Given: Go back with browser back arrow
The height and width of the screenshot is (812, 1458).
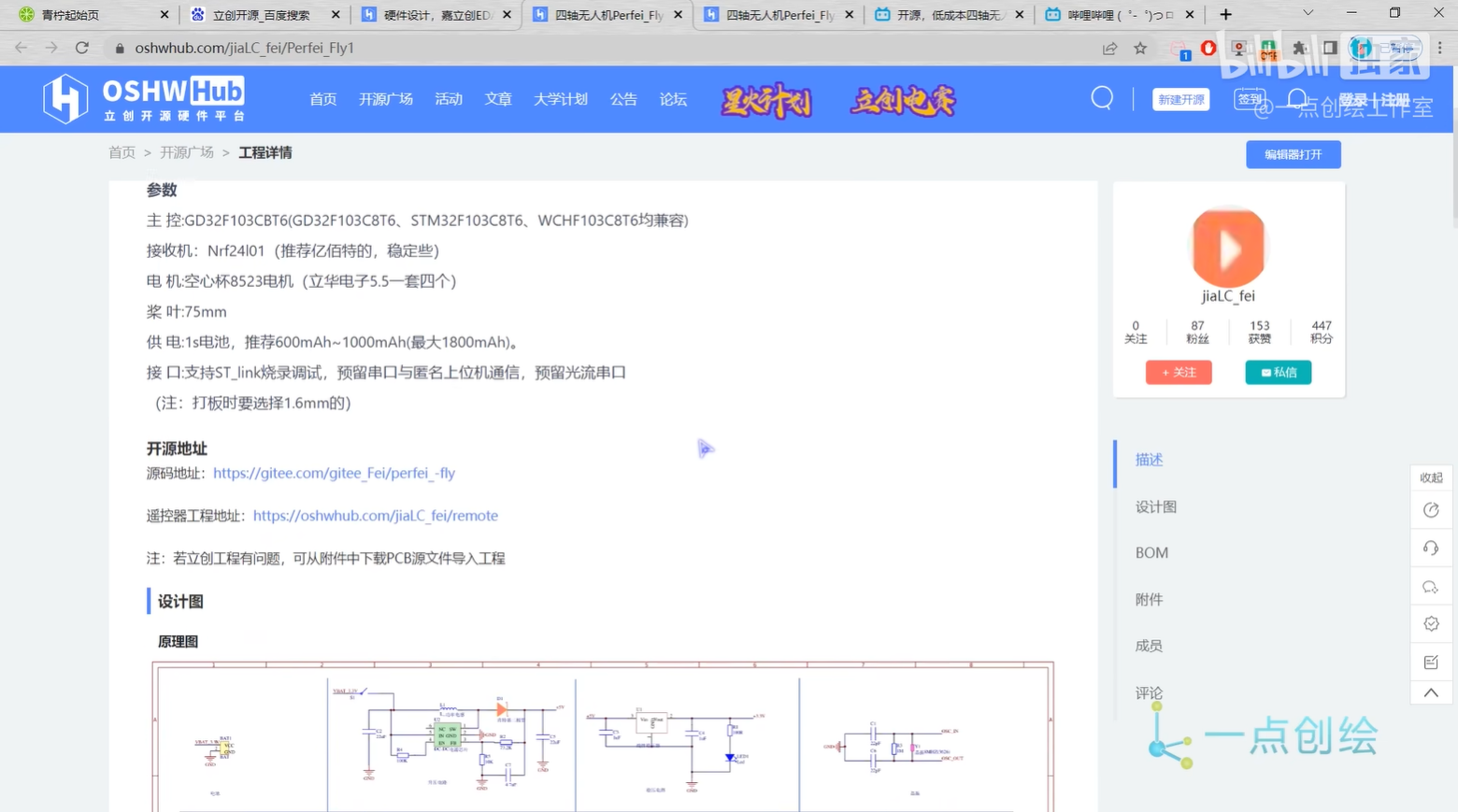Looking at the screenshot, I should point(21,48).
